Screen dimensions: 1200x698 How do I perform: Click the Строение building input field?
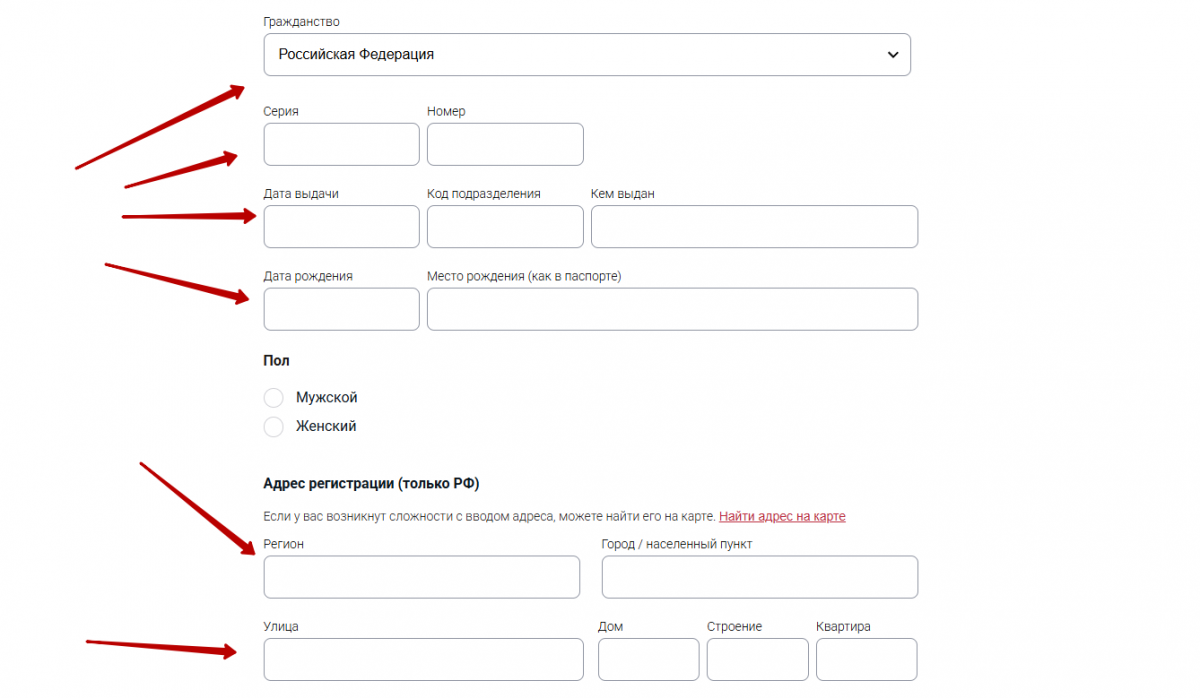click(x=757, y=660)
